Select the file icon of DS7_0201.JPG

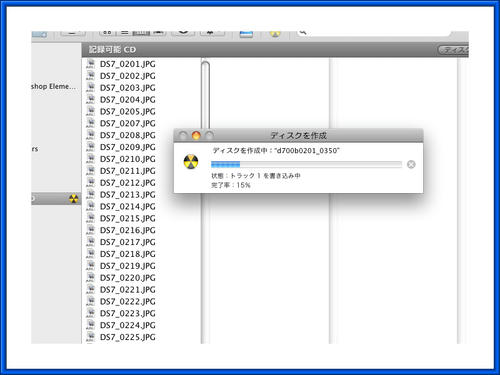click(90, 64)
